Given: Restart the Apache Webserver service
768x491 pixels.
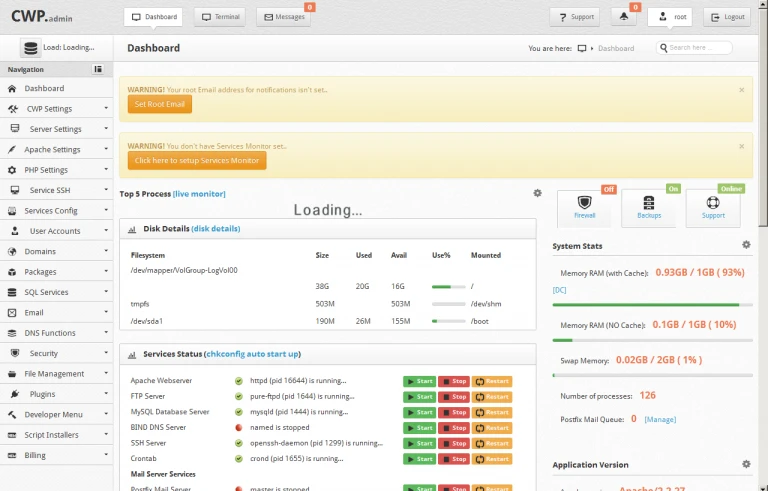Looking at the screenshot, I should point(492,381).
